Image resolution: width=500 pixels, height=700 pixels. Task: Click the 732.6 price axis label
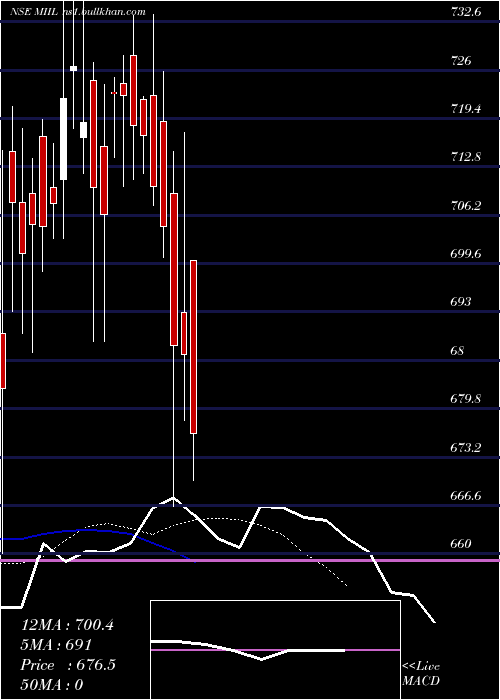[x=466, y=12]
